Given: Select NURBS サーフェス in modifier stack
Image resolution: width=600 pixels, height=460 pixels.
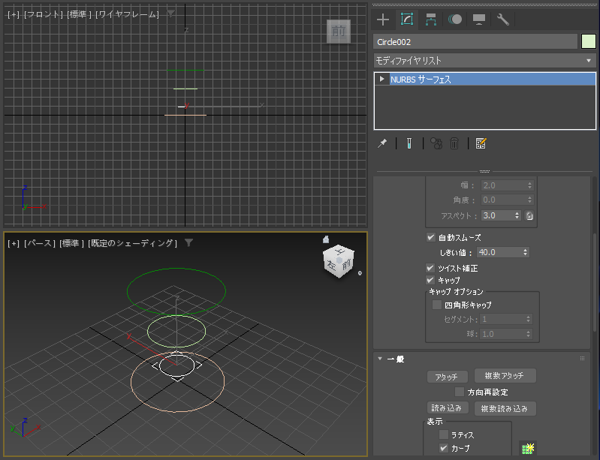Looking at the screenshot, I should [492, 79].
